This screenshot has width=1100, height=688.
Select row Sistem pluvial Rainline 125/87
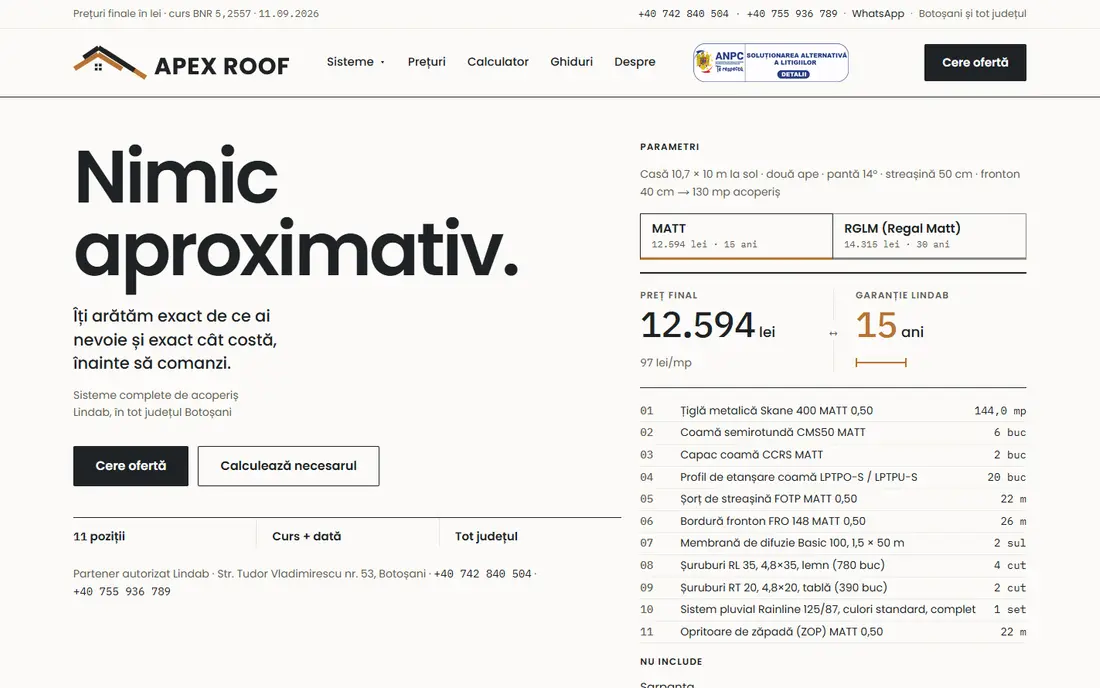[x=833, y=609]
